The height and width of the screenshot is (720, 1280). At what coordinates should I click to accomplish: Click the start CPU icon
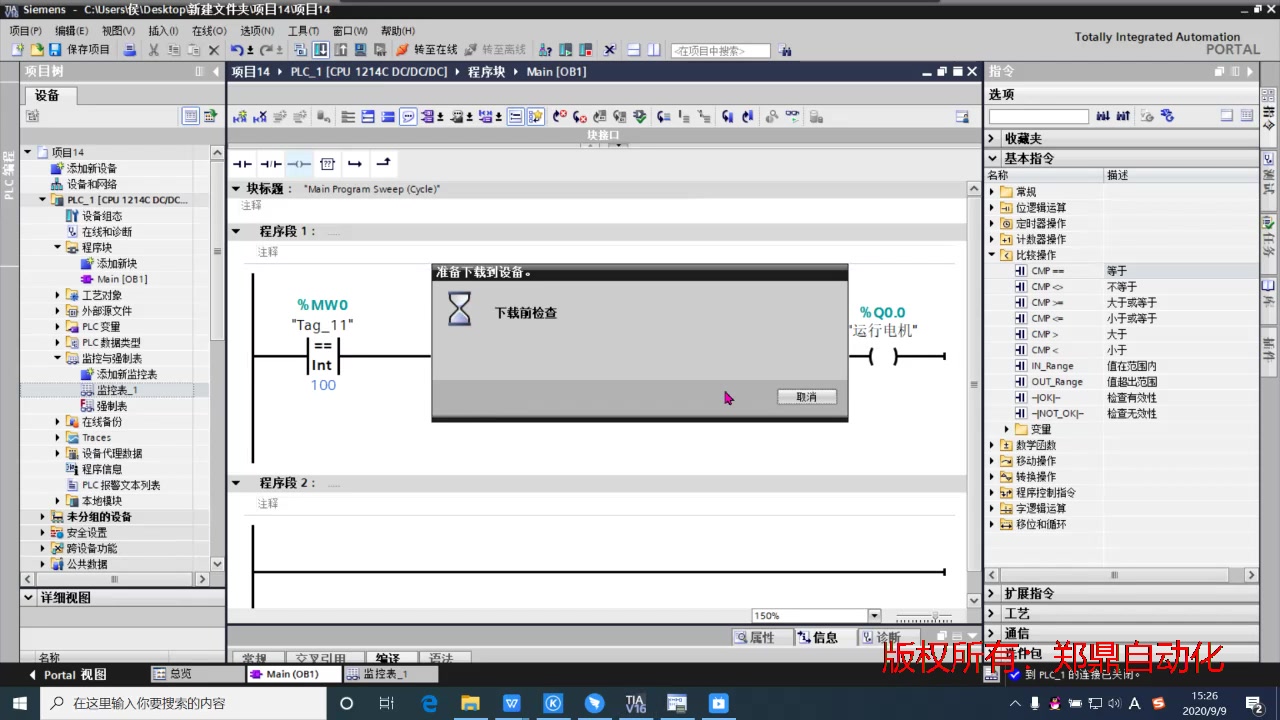[x=565, y=49]
